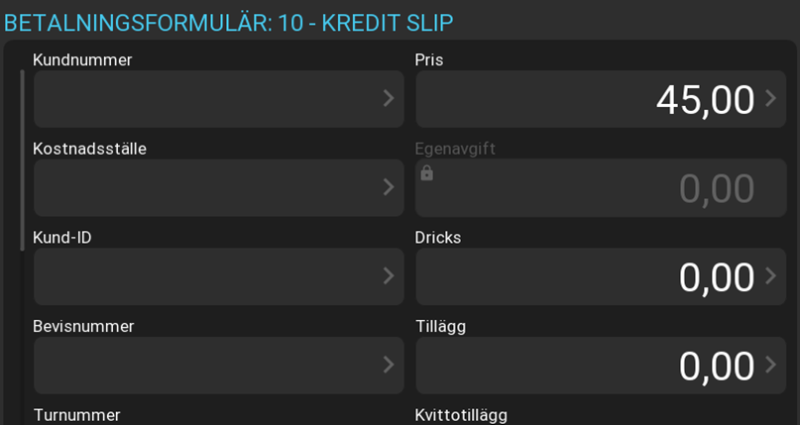
Task: Click the arrow icon in Kundnummer field
Action: tap(388, 98)
